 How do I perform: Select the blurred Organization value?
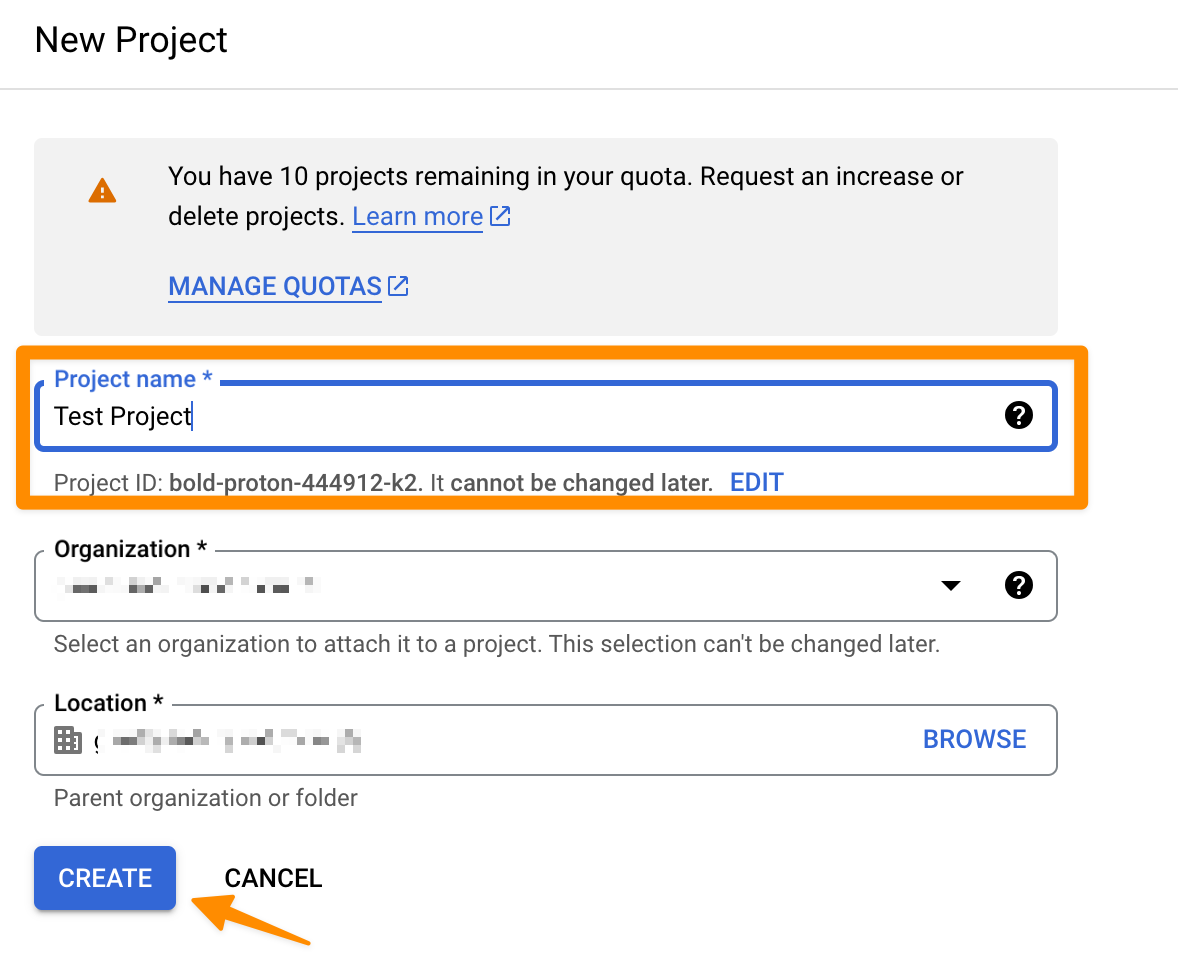pos(188,585)
